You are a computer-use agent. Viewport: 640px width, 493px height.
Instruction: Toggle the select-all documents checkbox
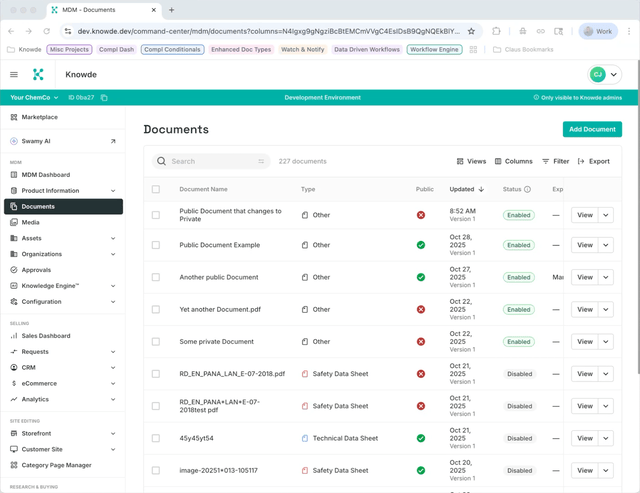click(156, 189)
